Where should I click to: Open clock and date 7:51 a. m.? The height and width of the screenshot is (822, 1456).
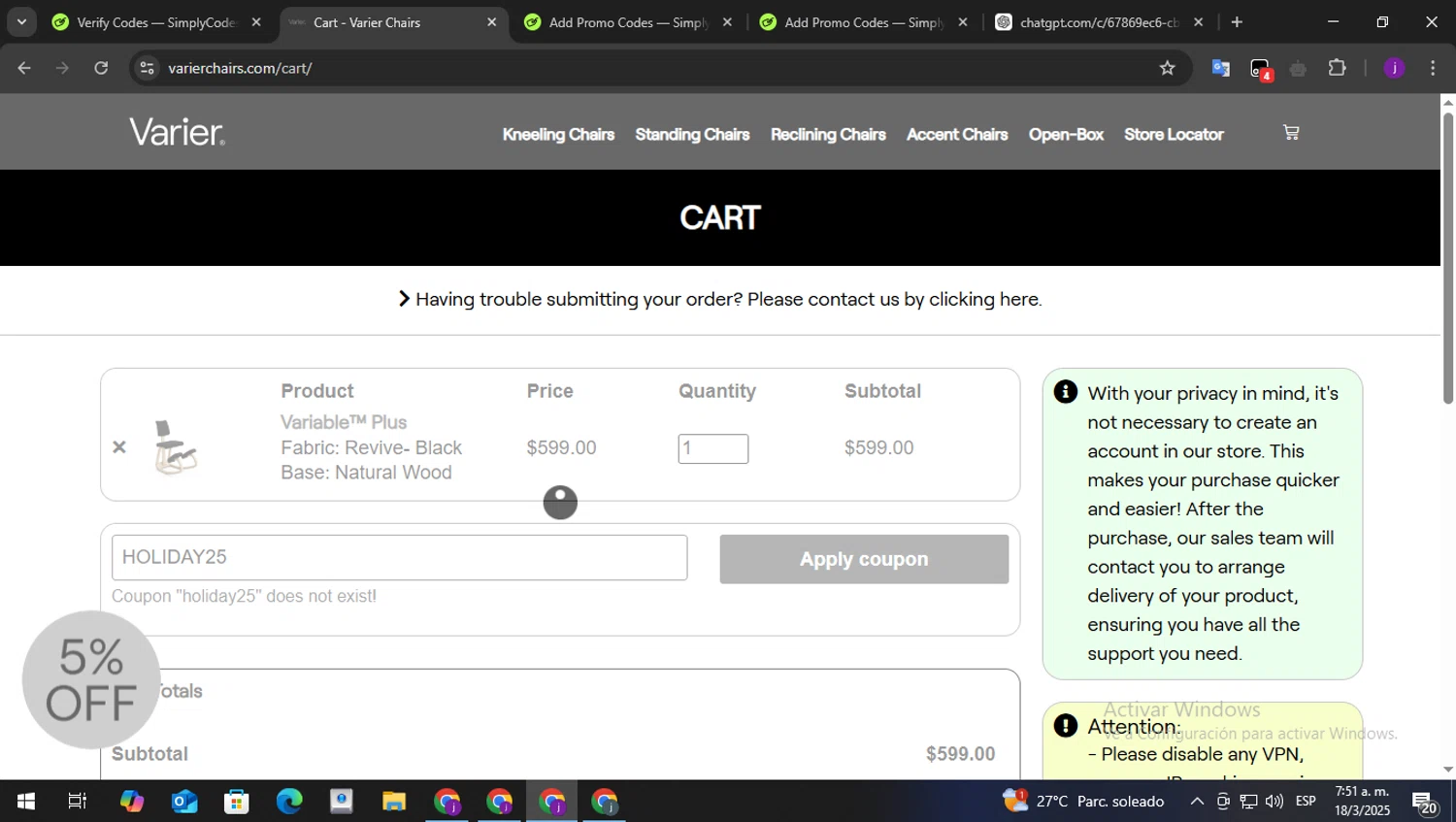click(1362, 802)
